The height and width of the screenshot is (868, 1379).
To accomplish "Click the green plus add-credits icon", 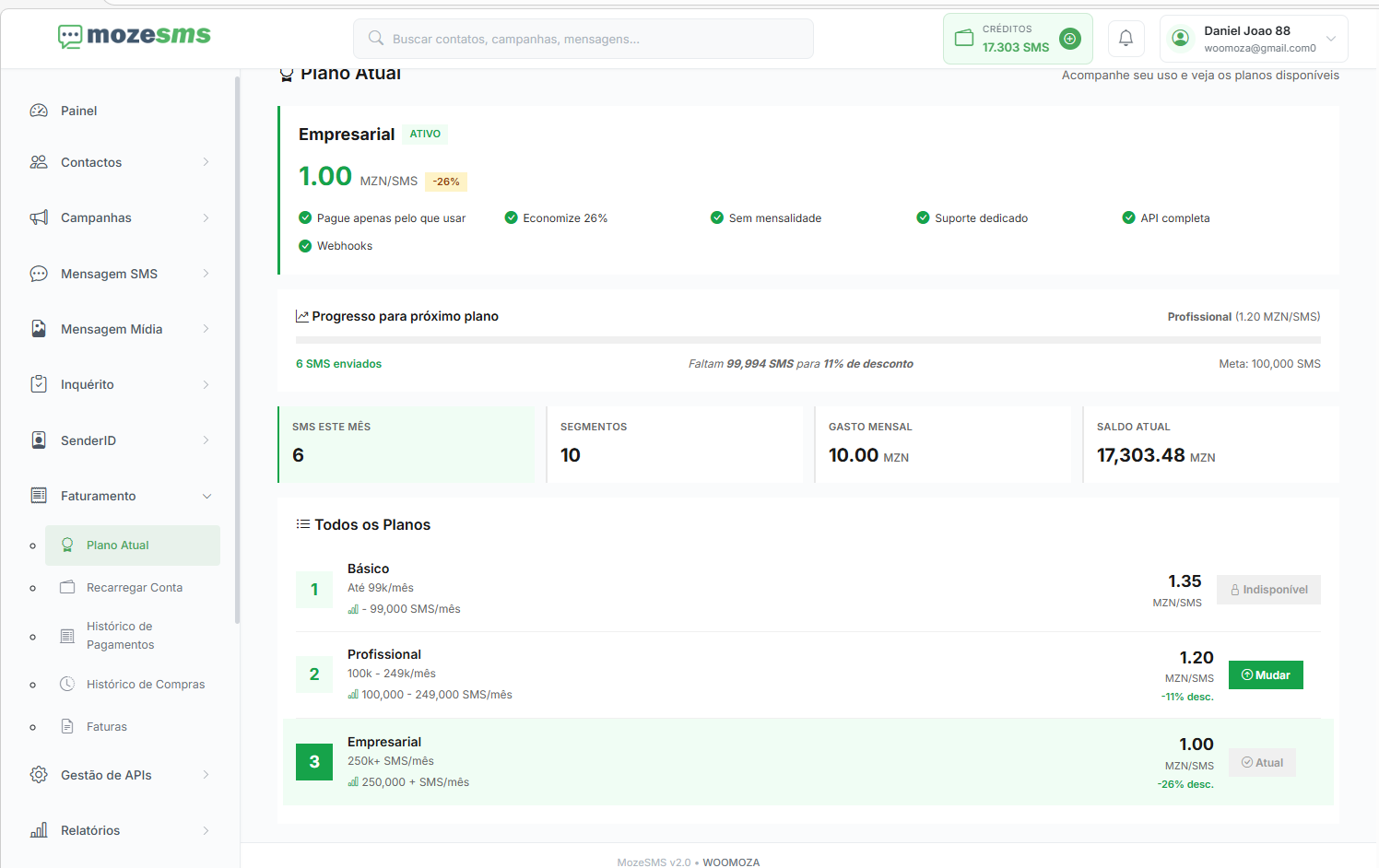I will pyautogui.click(x=1070, y=39).
